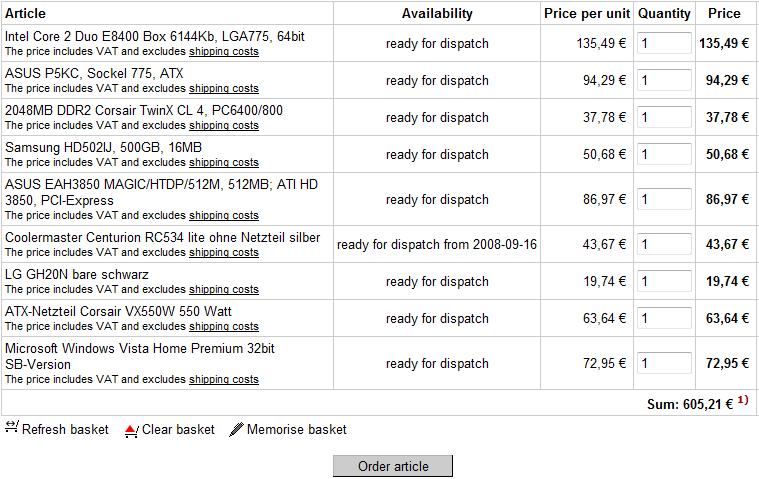The height and width of the screenshot is (479, 759).
Task: Open shipping costs link under ASUS P5KC
Action: click(x=224, y=88)
